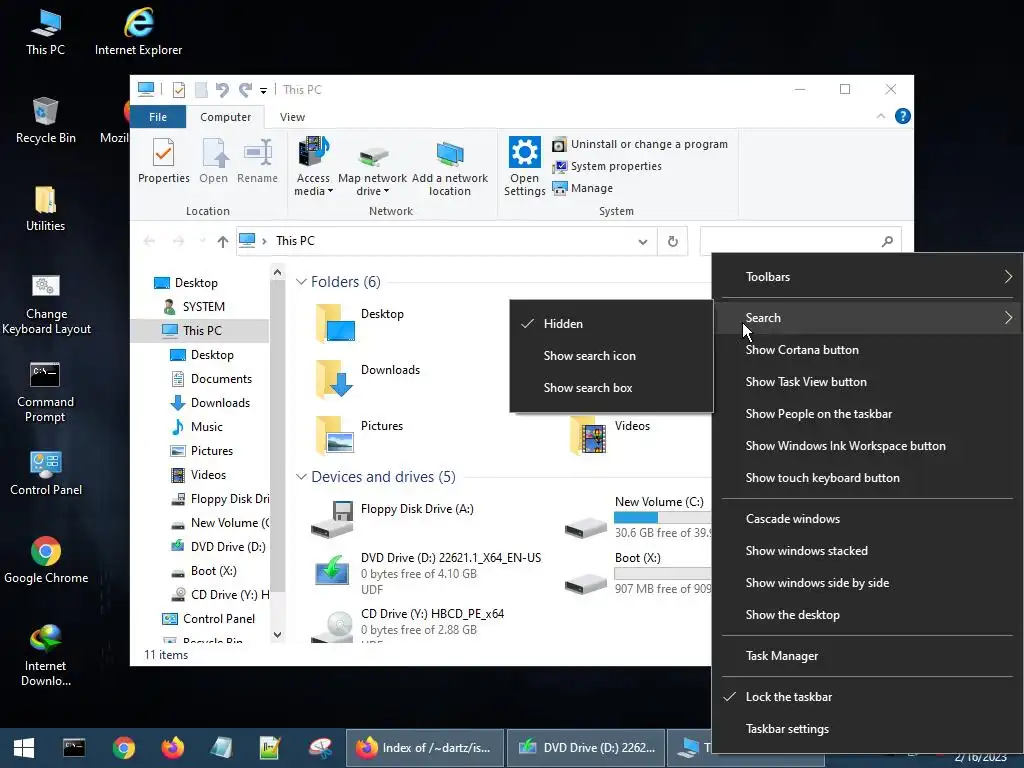Collapse Devices and drives (5) group
The height and width of the screenshot is (768, 1024).
[301, 477]
